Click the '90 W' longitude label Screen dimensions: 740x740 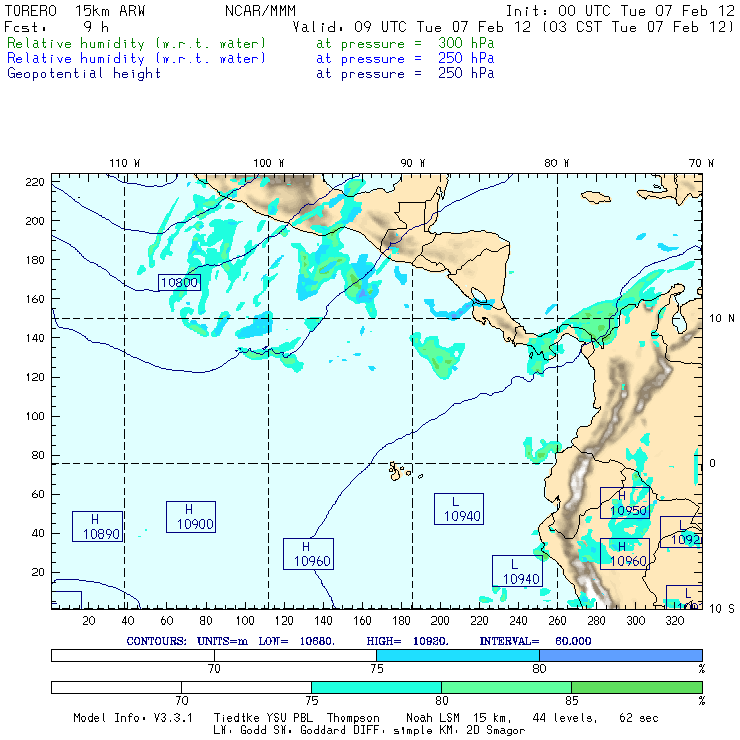[412, 163]
